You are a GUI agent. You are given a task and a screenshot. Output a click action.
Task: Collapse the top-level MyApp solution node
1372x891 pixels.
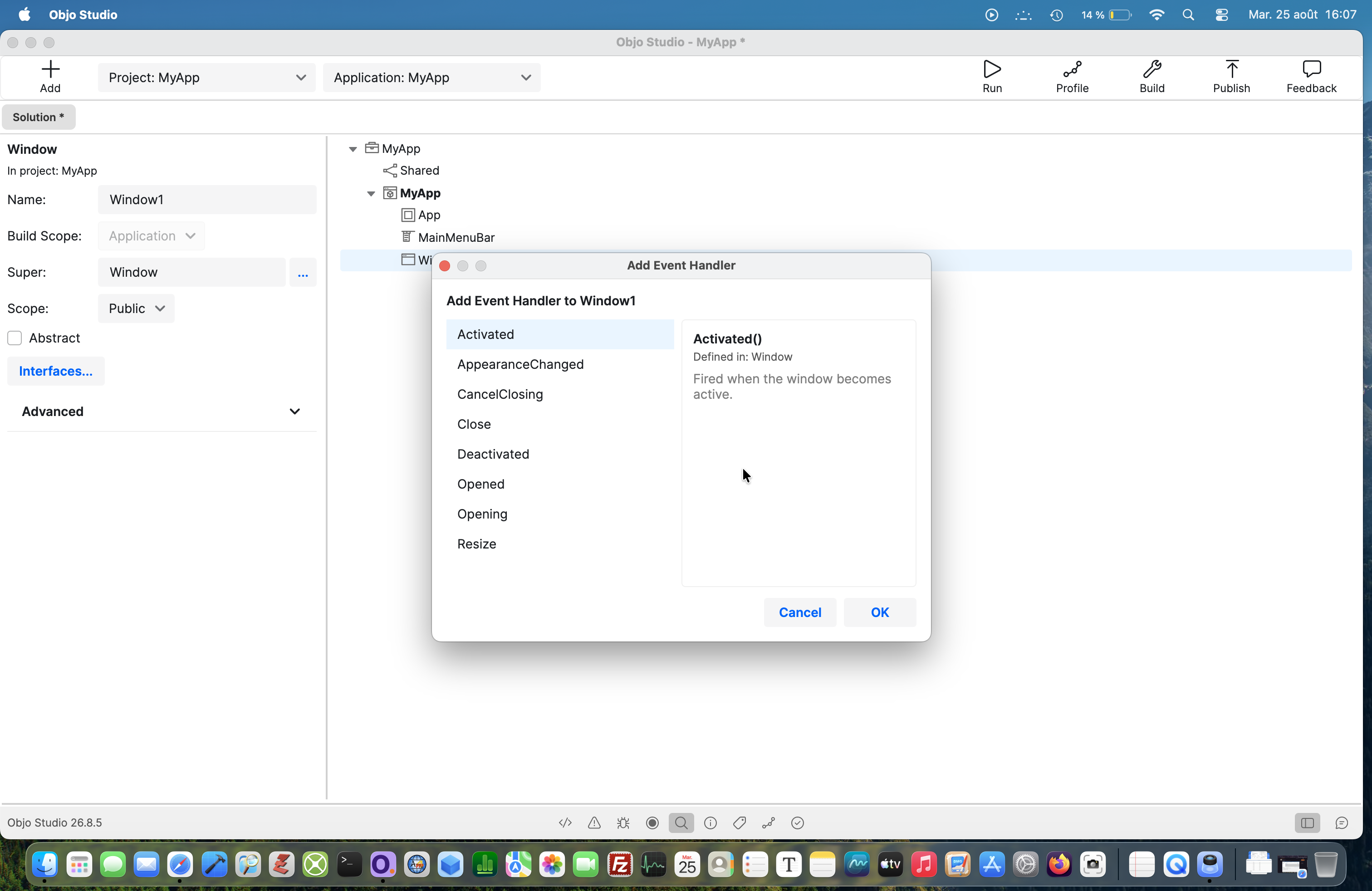353,149
